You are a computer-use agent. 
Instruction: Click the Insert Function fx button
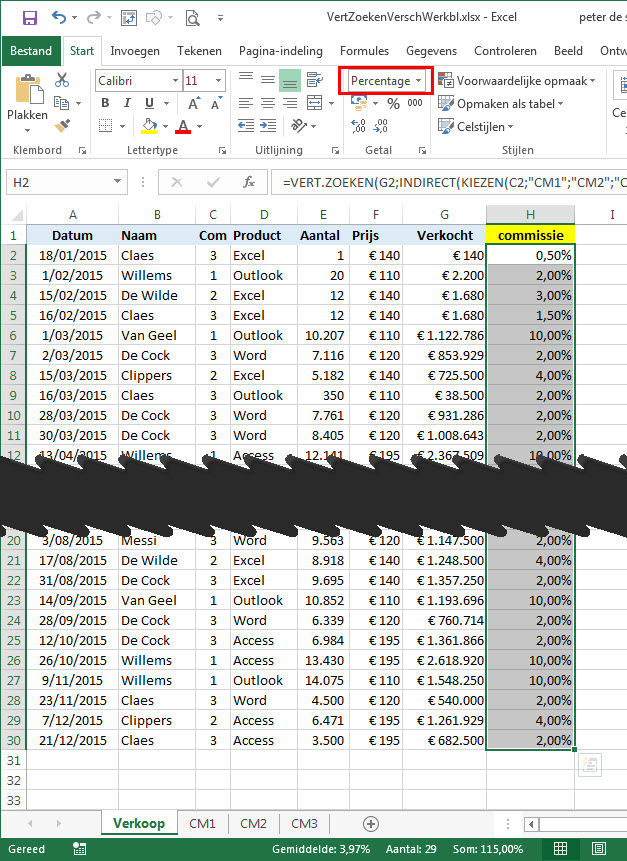(249, 182)
